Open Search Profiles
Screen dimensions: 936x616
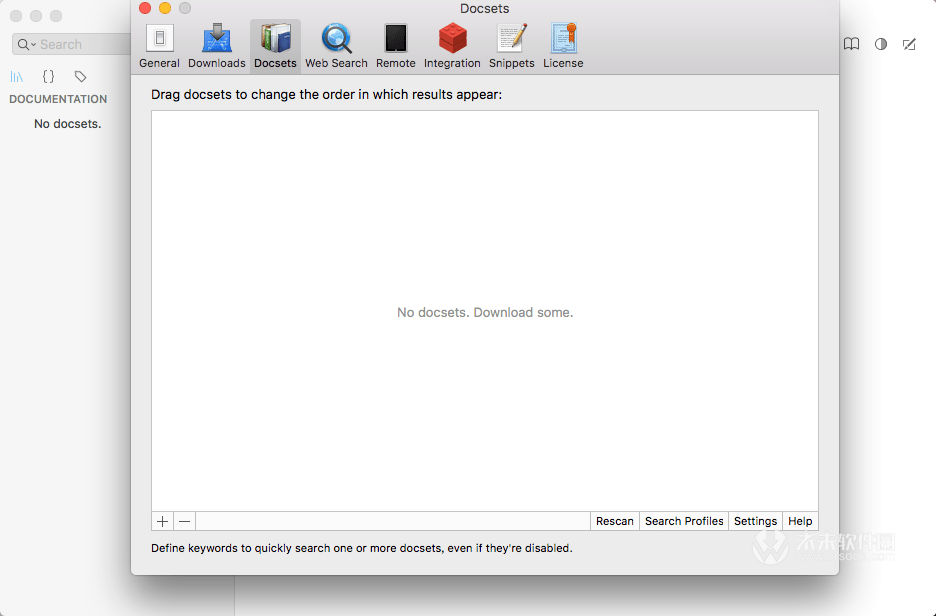pyautogui.click(x=683, y=520)
